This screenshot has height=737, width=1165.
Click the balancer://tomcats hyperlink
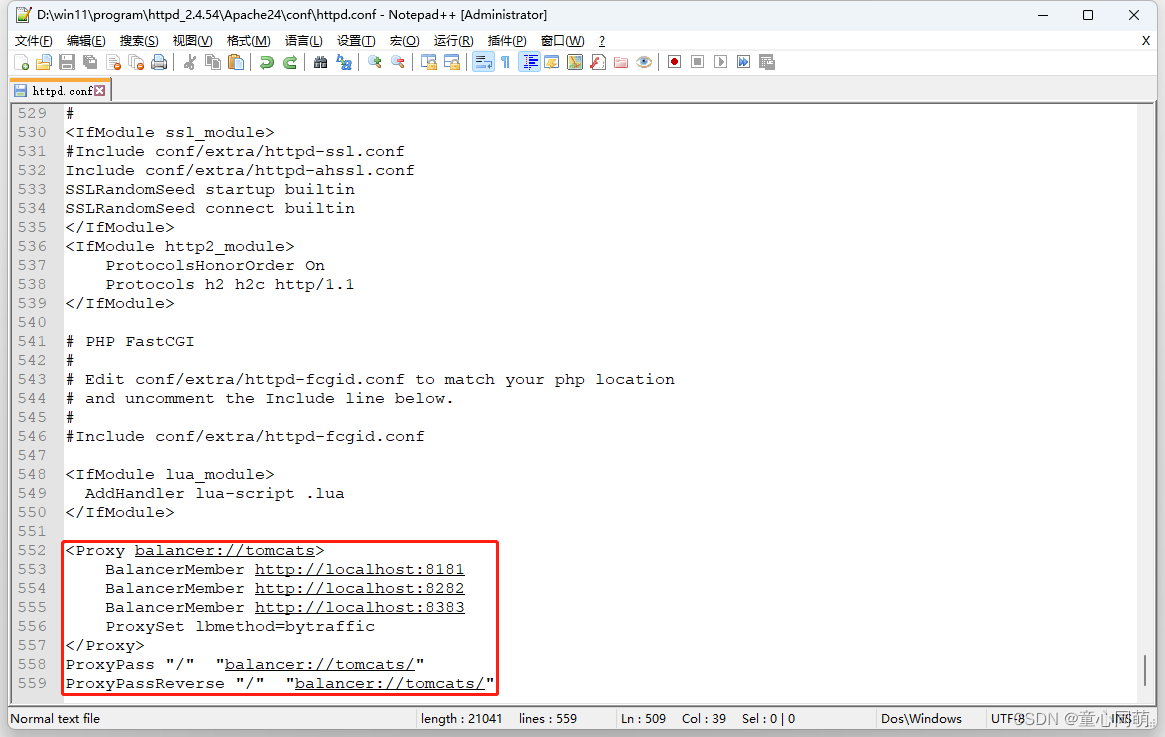click(225, 550)
